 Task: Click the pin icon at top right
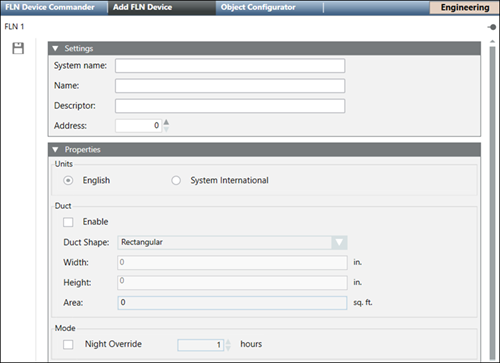(x=492, y=27)
